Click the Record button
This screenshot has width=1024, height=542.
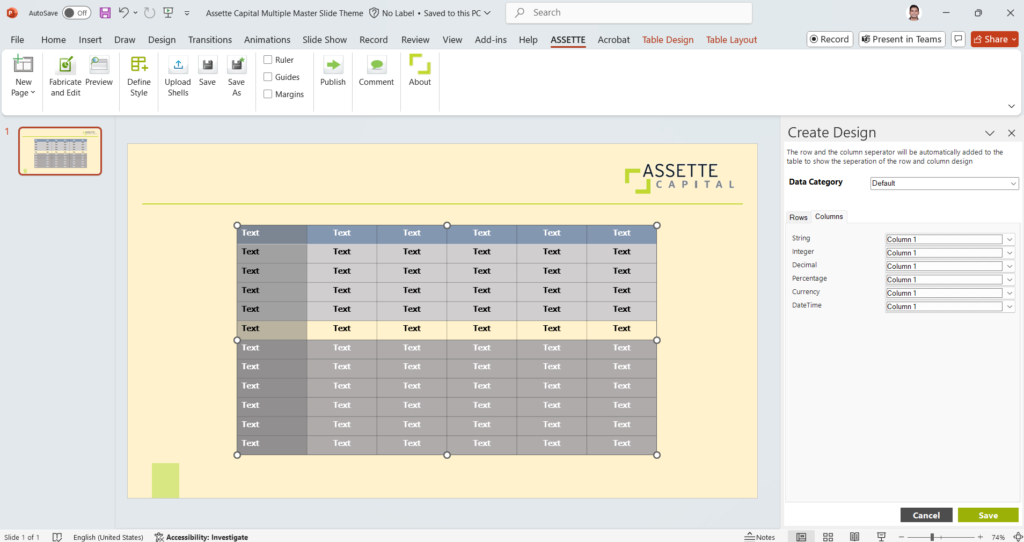tap(829, 39)
